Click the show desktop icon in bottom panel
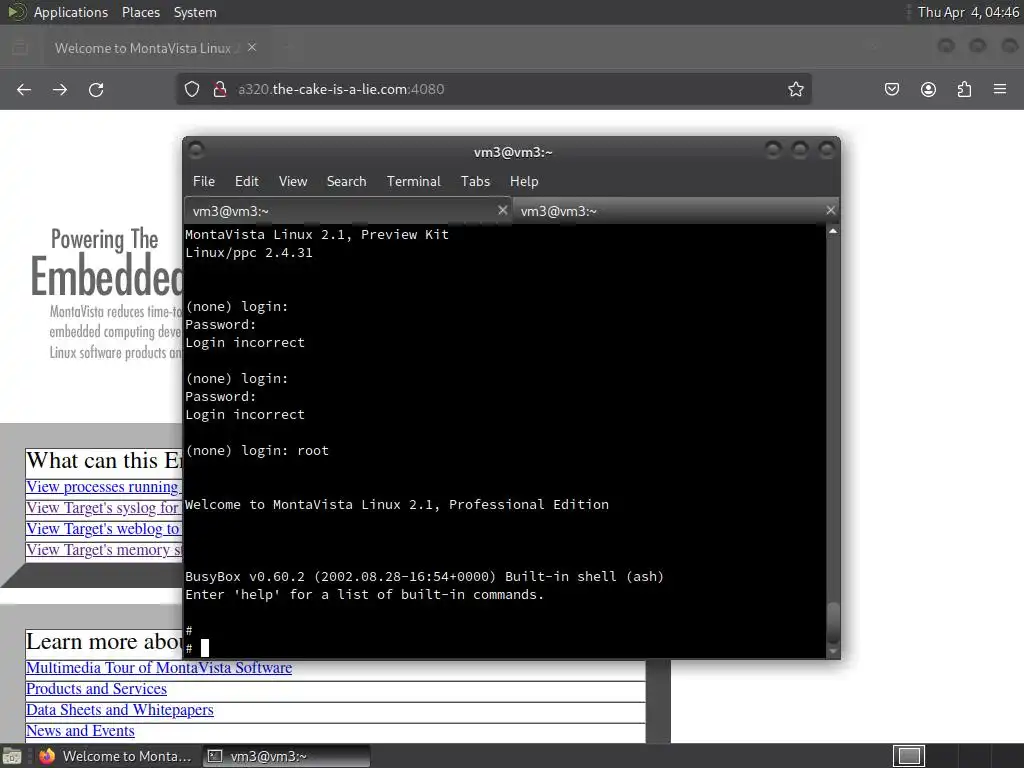The image size is (1024, 768). (x=12, y=756)
